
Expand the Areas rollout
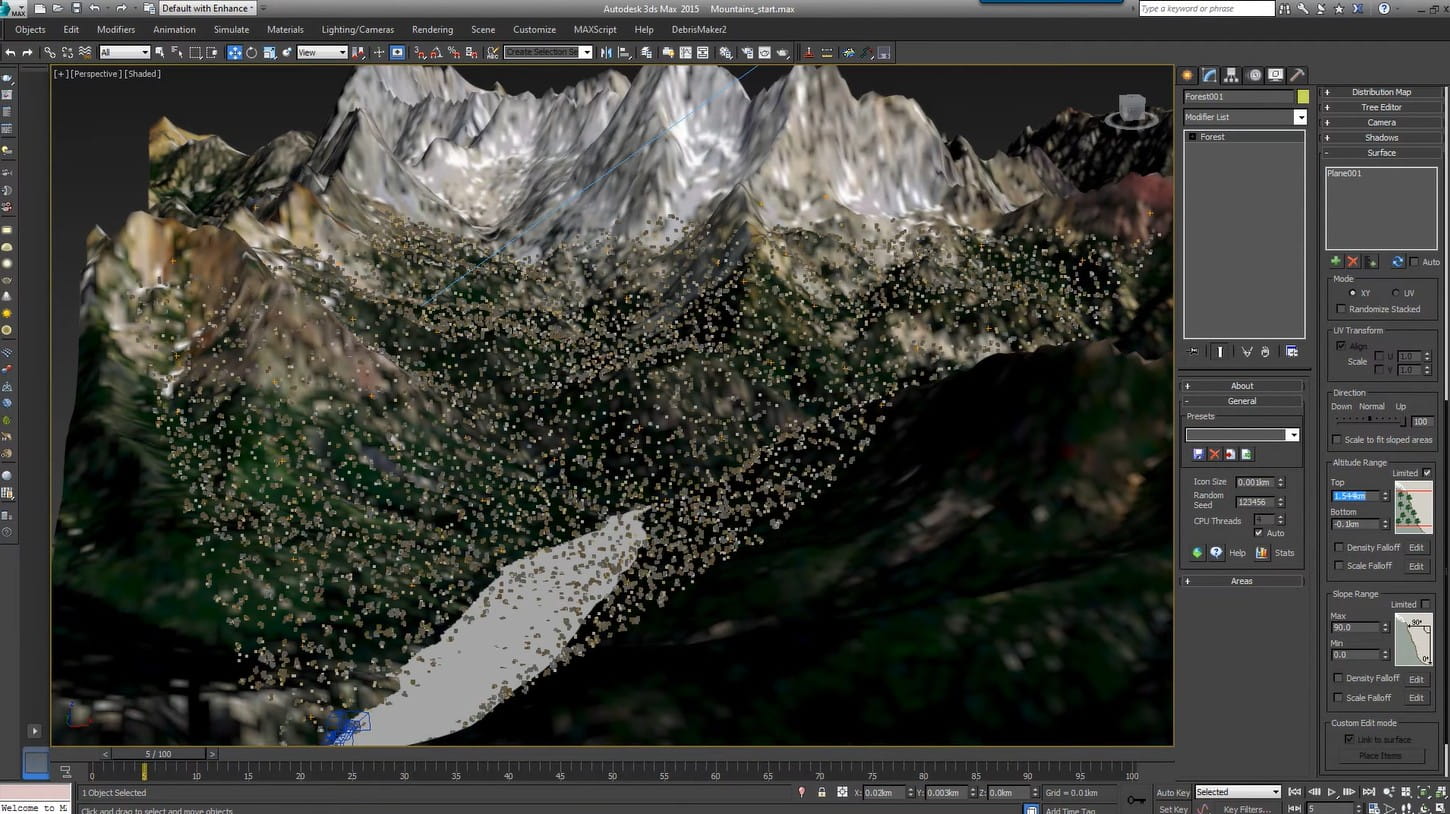pos(1243,581)
